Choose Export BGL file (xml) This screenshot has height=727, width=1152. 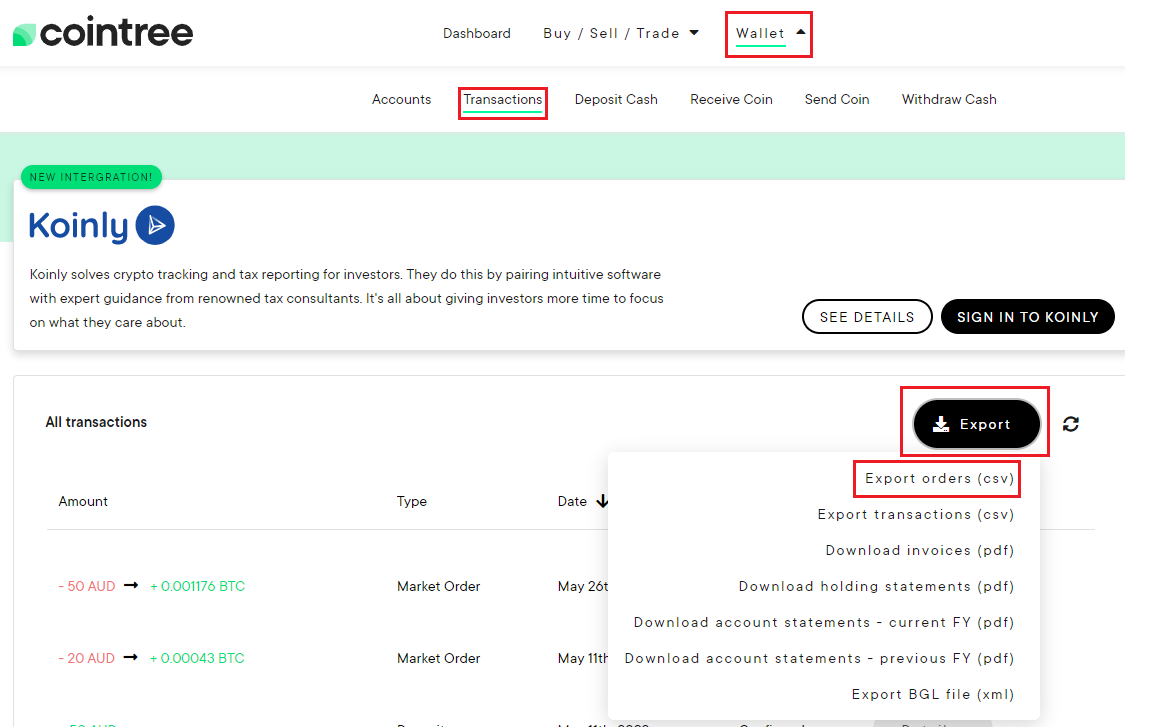(x=932, y=694)
